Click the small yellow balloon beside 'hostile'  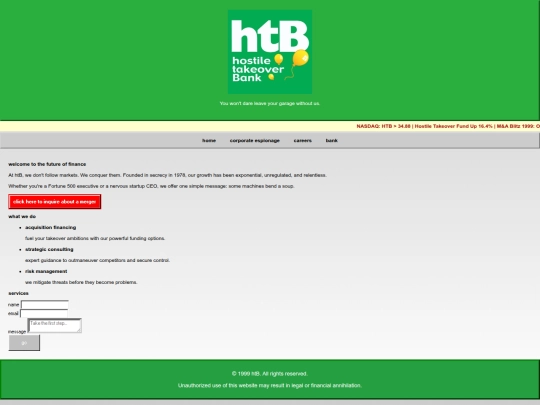click(x=279, y=59)
